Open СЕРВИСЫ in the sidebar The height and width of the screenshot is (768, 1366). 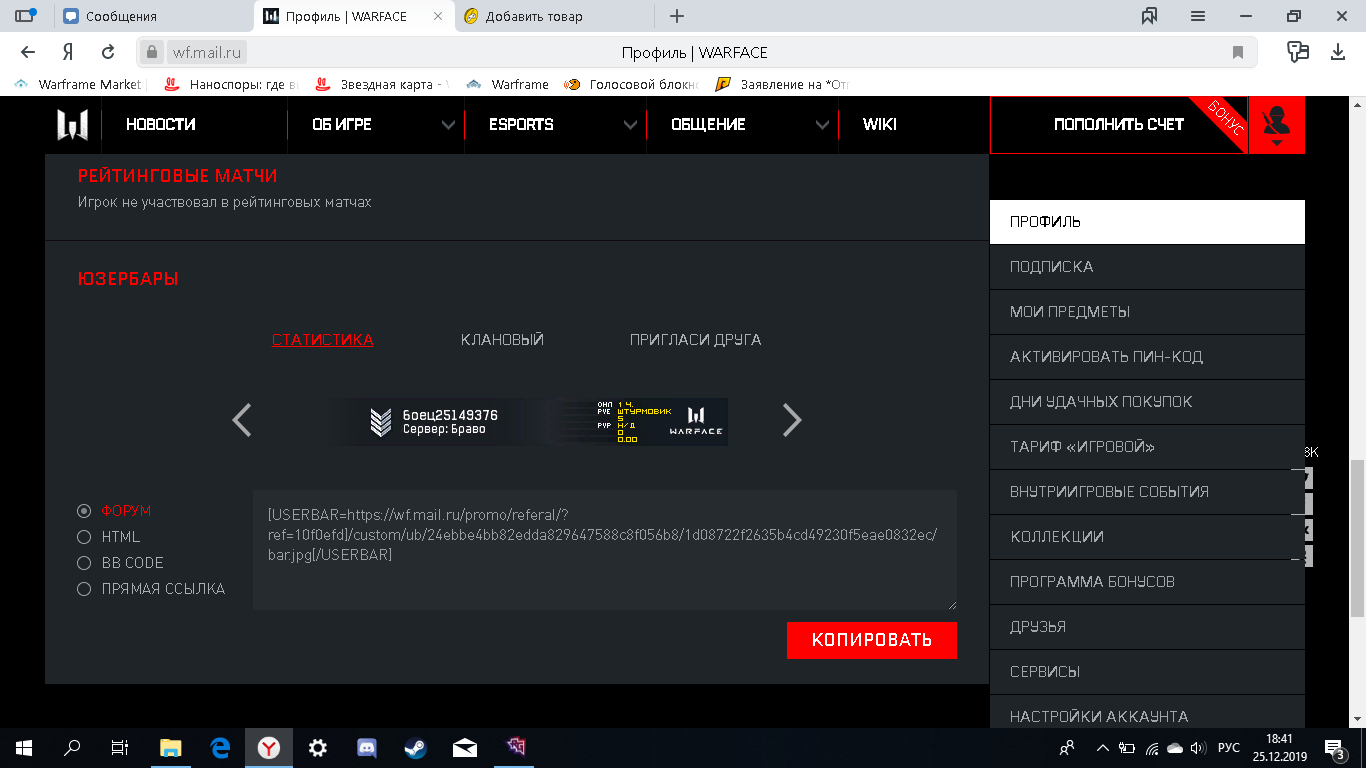pyautogui.click(x=1147, y=672)
